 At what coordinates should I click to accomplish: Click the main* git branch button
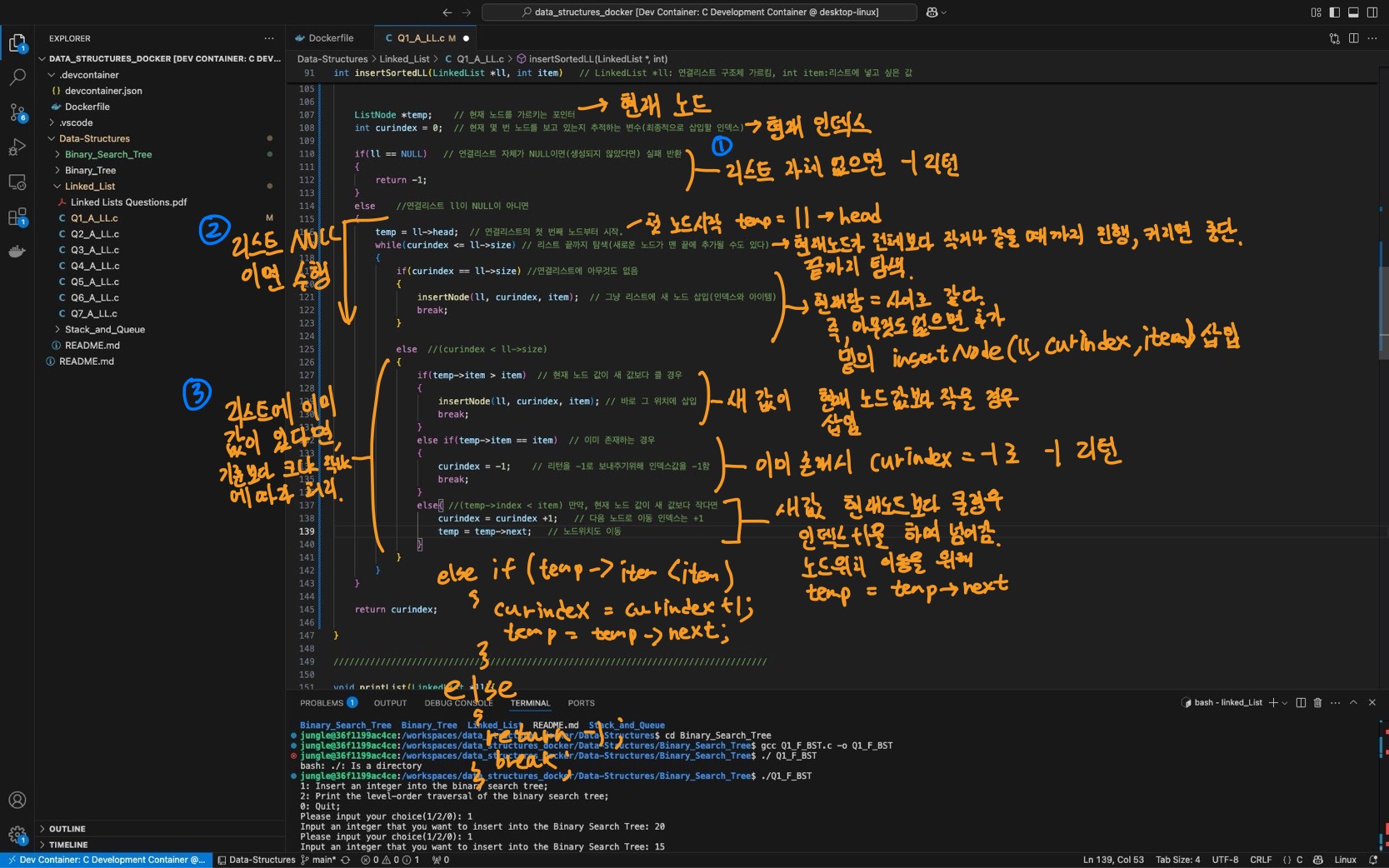318,860
